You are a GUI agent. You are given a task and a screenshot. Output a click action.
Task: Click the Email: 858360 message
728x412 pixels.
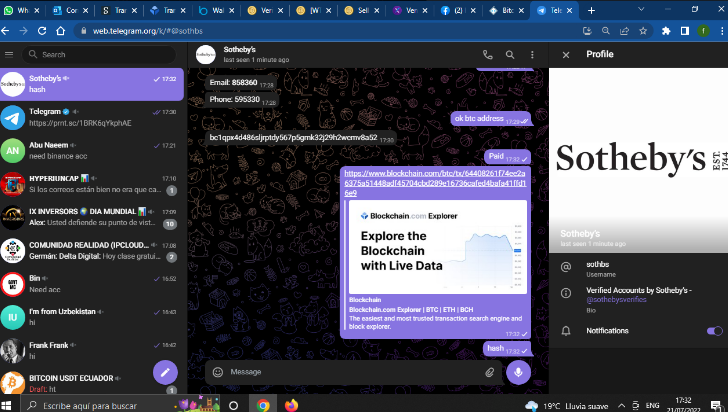[241, 83]
